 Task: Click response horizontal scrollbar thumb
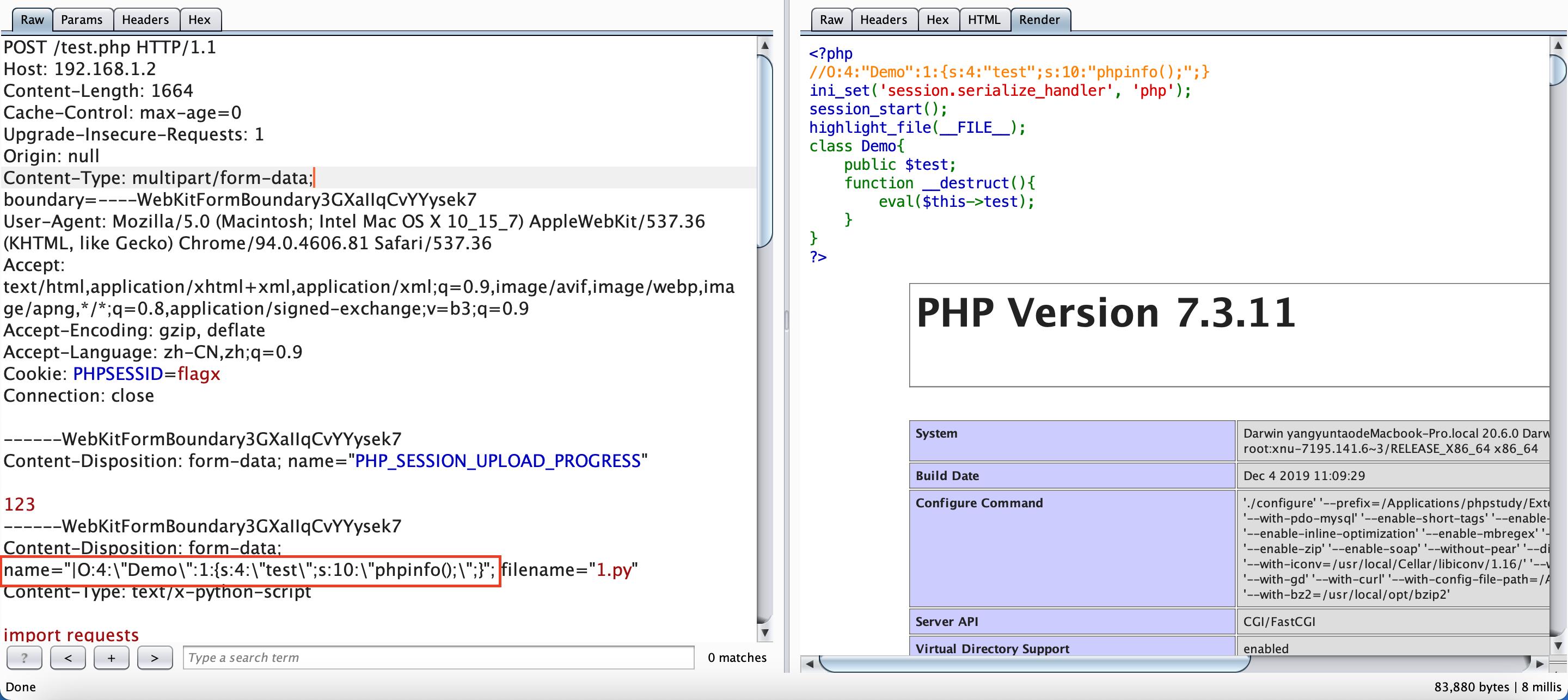tap(1035, 664)
